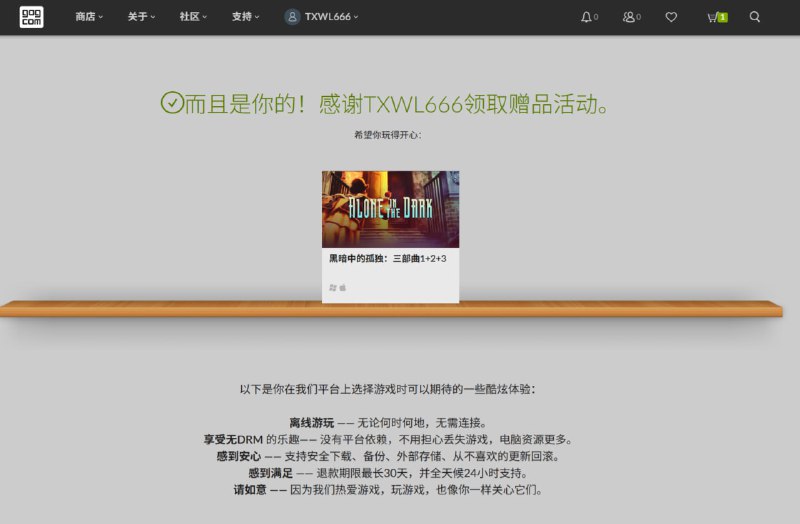Click the GOG.com logo
The image size is (800, 524).
[x=31, y=17]
